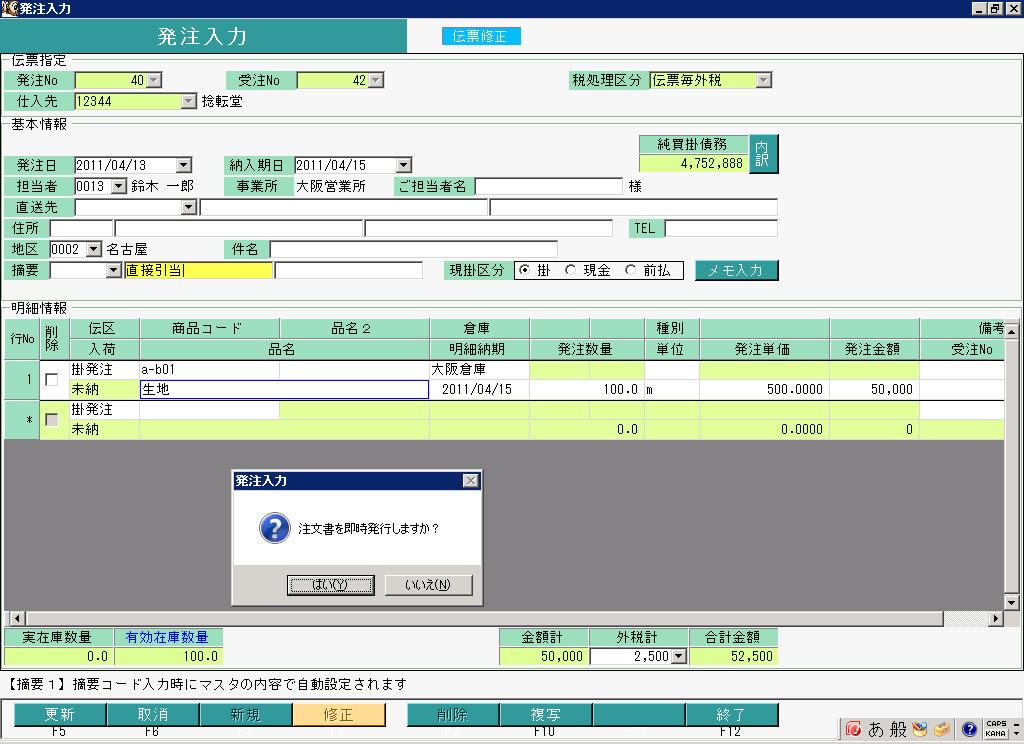Click the 伝票修正 mode label

click(x=481, y=37)
